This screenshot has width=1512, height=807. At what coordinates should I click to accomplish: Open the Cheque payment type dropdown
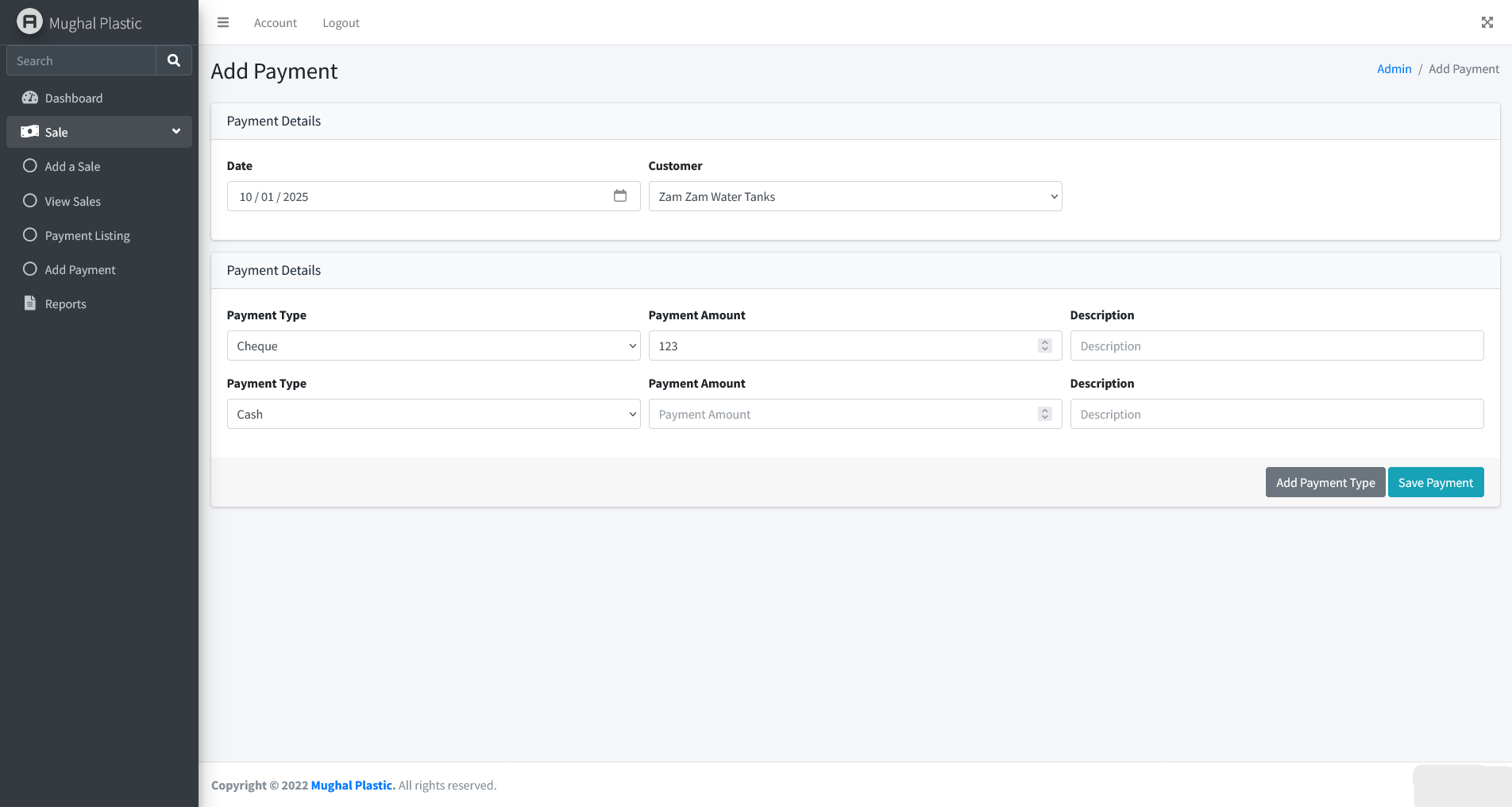(433, 346)
